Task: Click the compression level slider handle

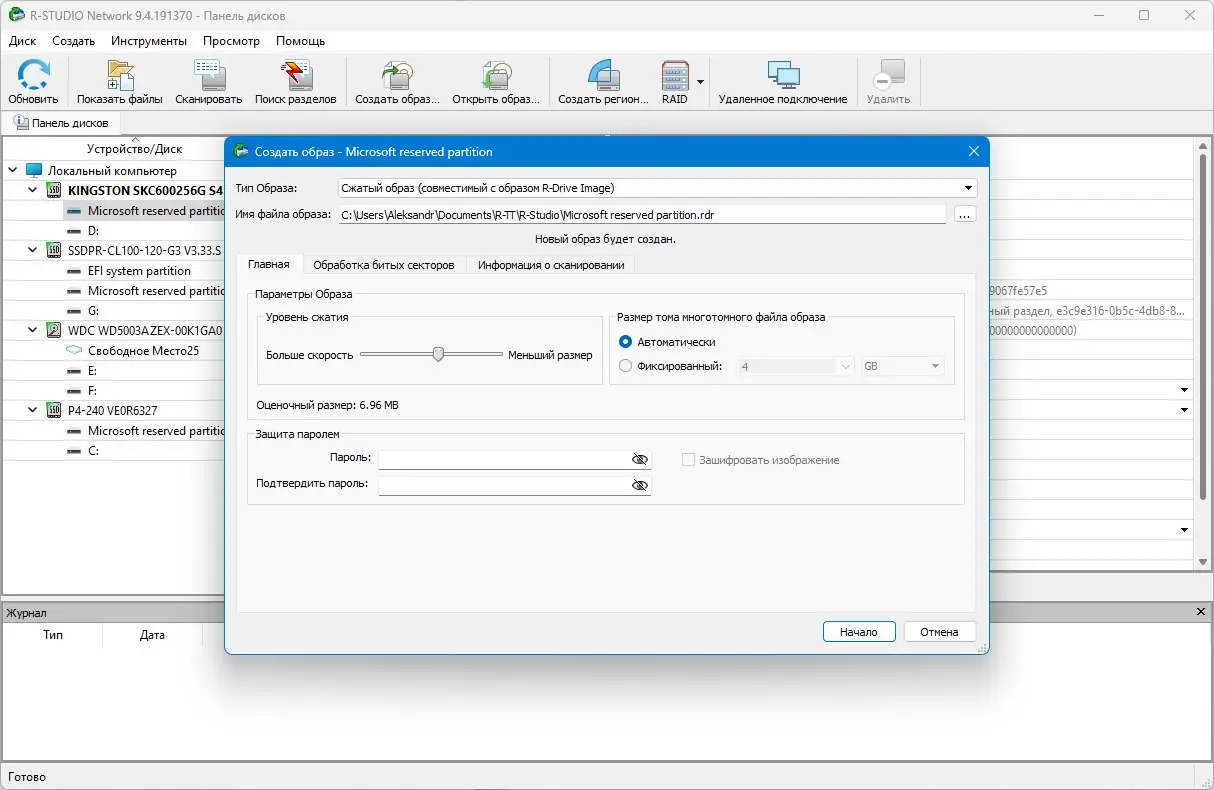Action: tap(438, 354)
